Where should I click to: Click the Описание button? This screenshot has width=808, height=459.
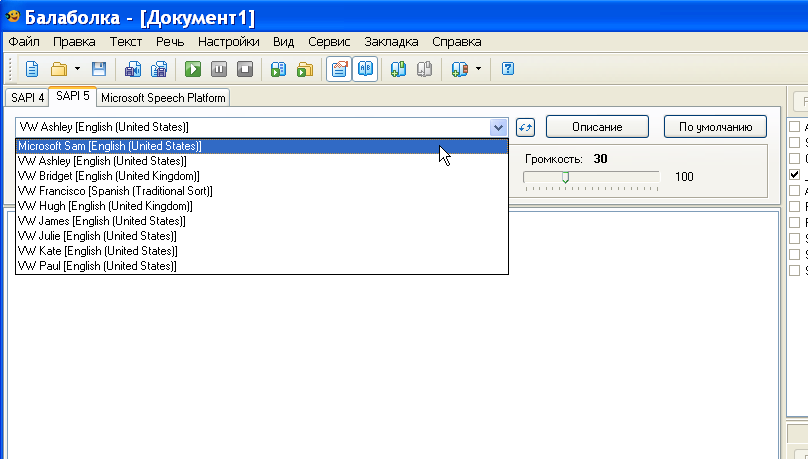pos(597,127)
